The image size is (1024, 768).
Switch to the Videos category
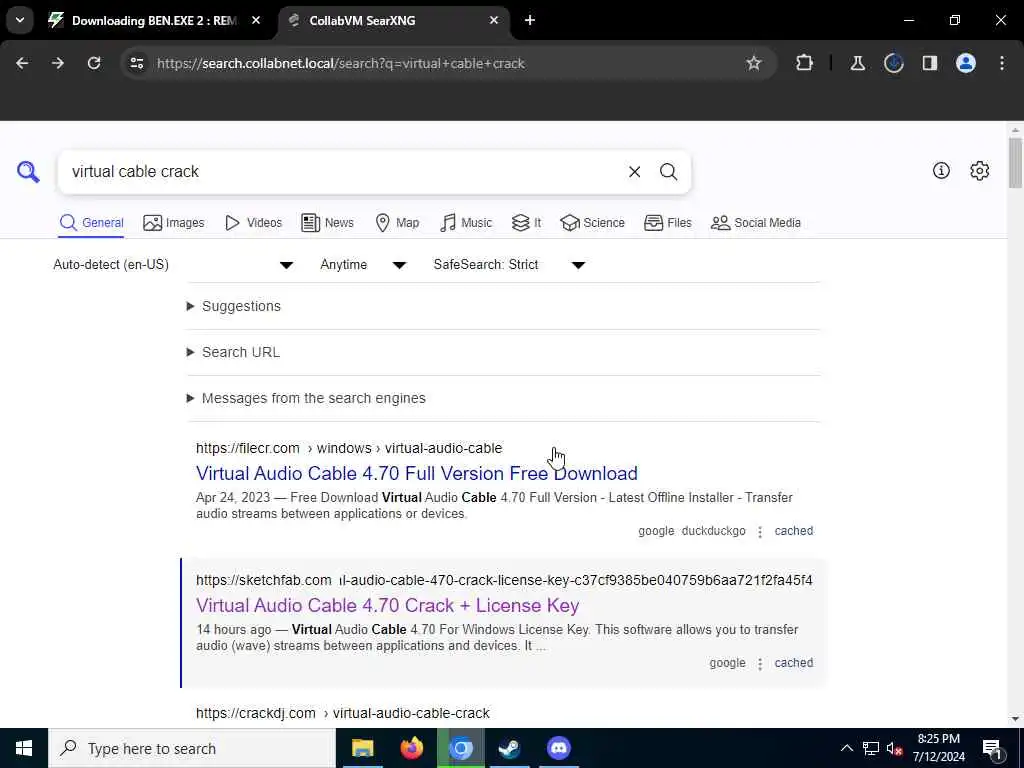coord(253,223)
